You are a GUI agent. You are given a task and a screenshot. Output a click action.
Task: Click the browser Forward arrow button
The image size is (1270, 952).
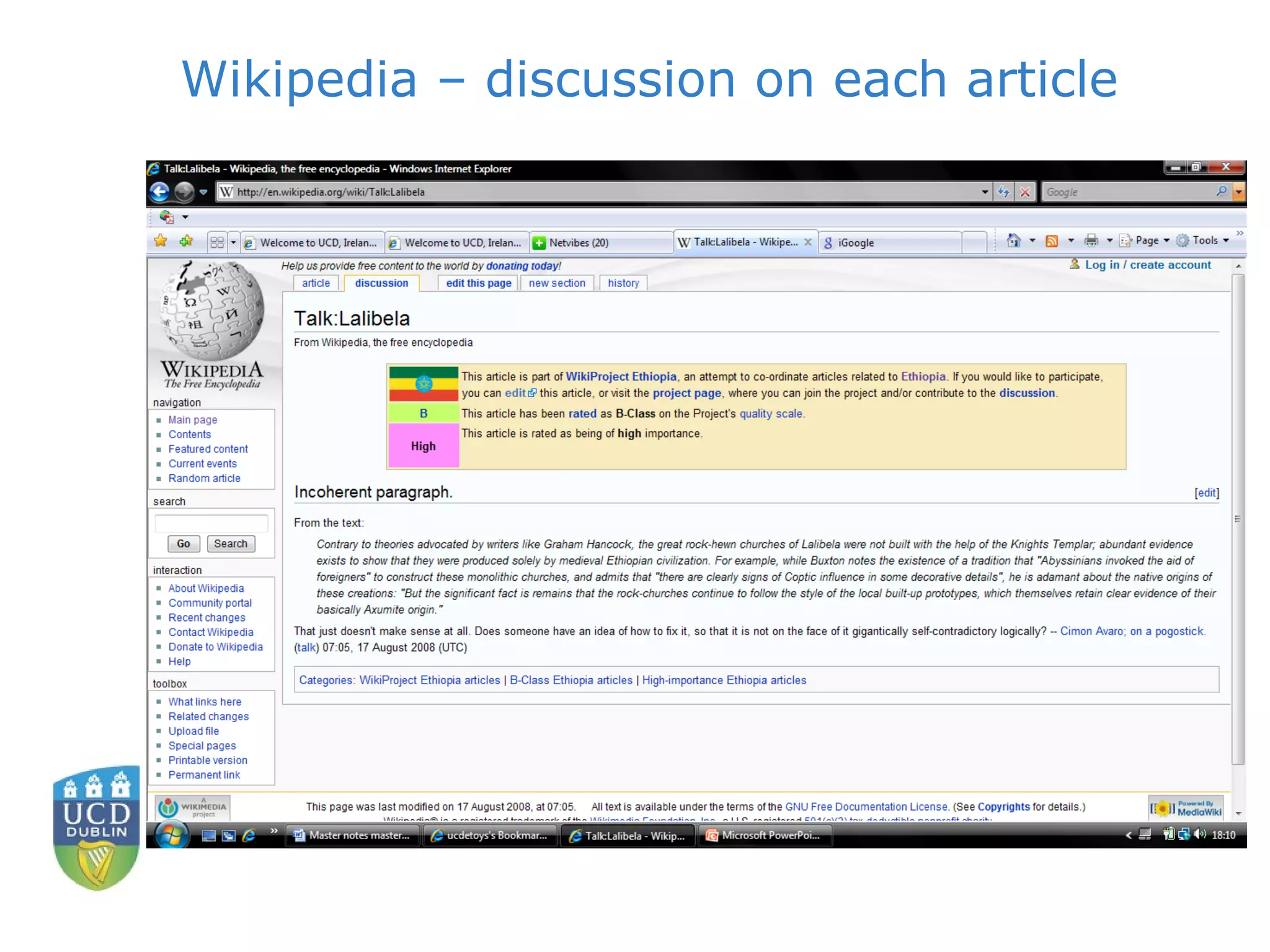tap(184, 192)
